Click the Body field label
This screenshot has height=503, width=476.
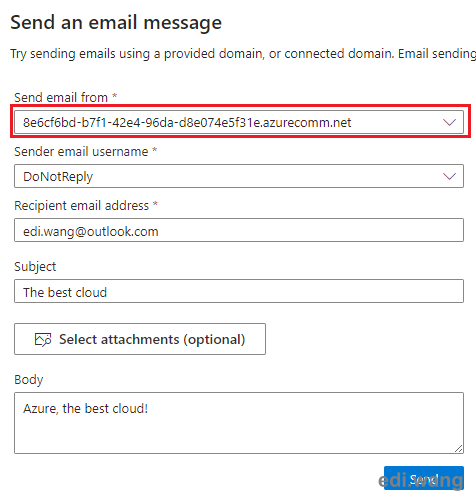coord(29,380)
